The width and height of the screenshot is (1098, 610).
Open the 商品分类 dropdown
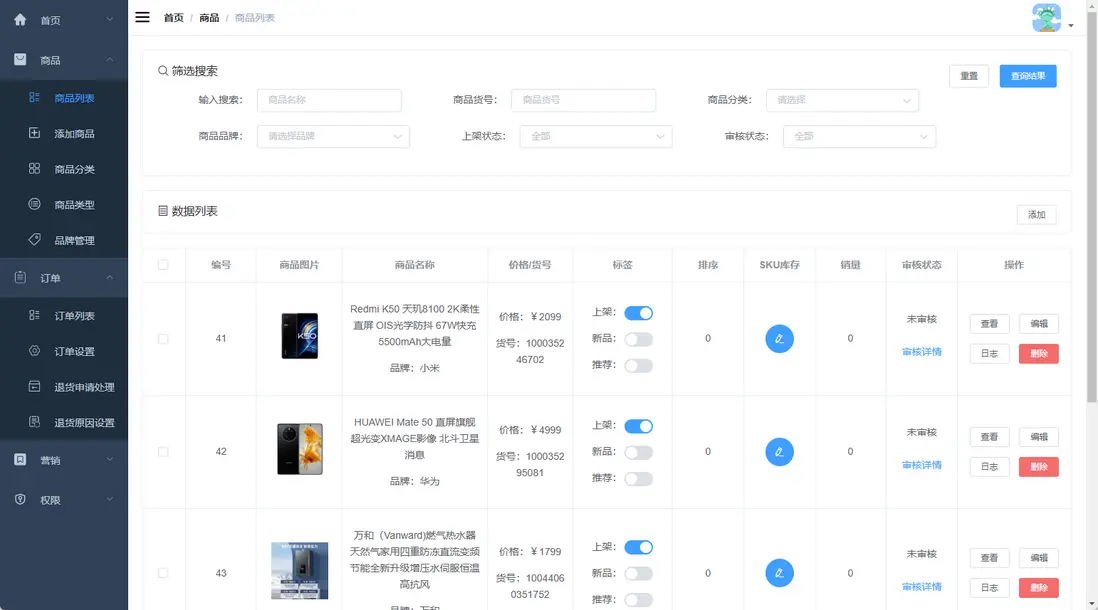pyautogui.click(x=842, y=100)
